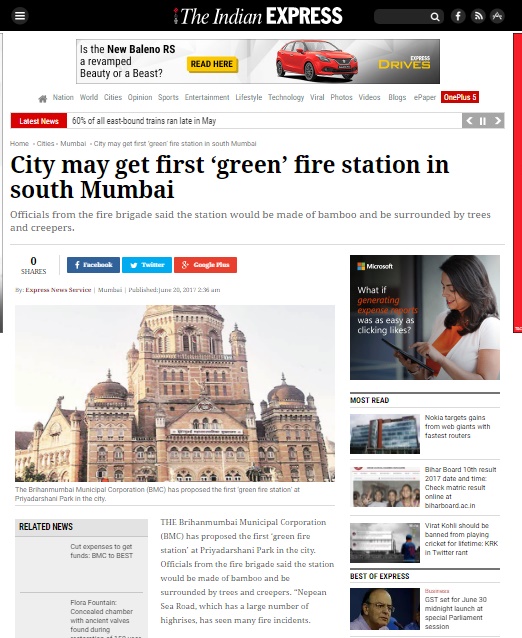Click the header search input field
522x638 pixels.
[x=402, y=17]
